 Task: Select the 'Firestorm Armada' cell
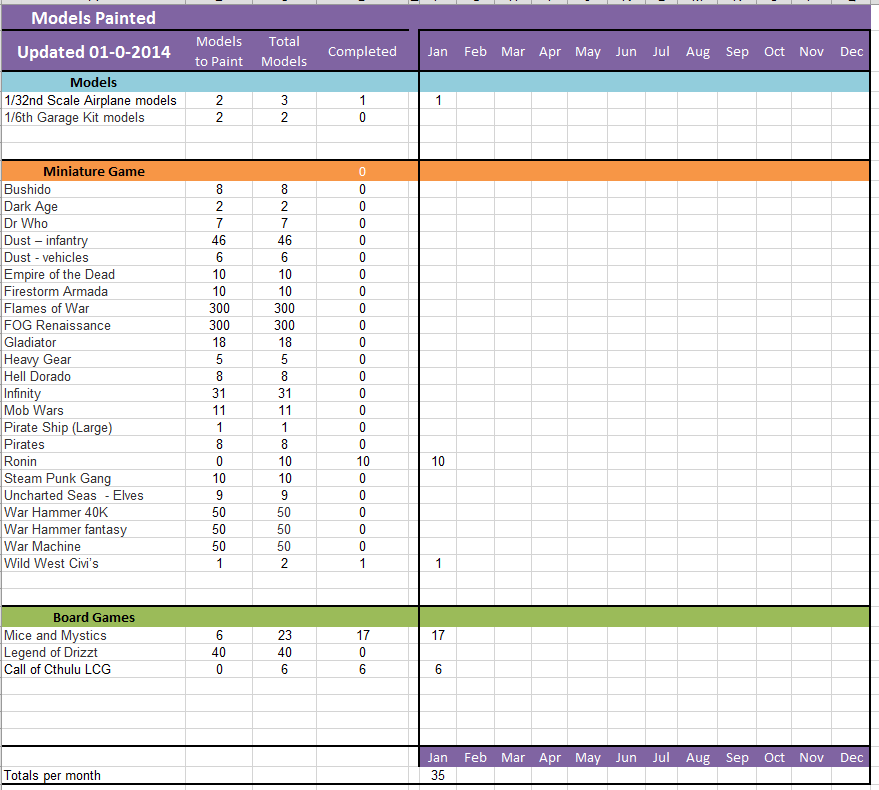tap(94, 292)
